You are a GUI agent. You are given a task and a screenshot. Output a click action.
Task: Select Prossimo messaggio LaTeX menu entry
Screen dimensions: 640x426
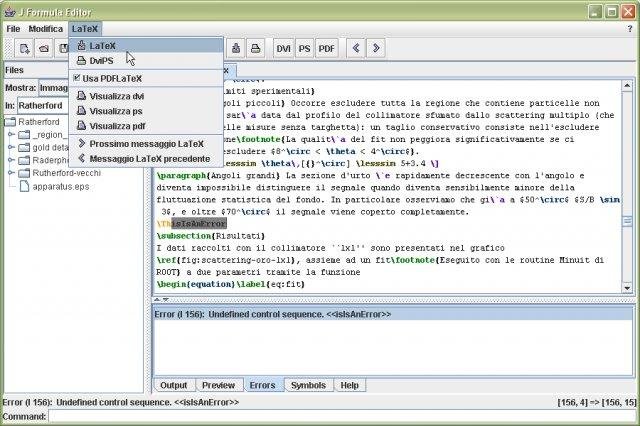pyautogui.click(x=146, y=143)
